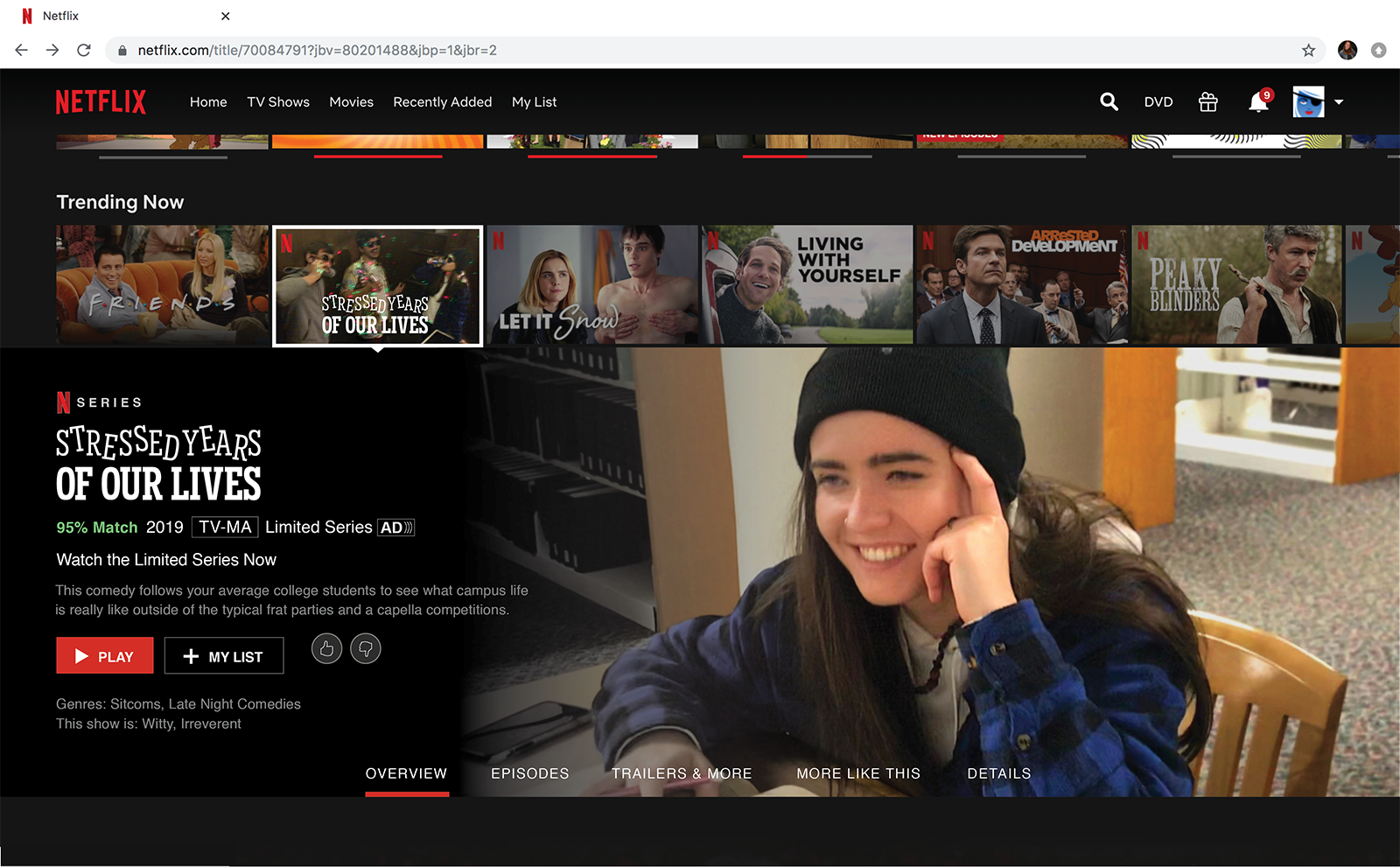This screenshot has width=1400, height=867.
Task: Click the address bar URL
Action: (x=317, y=50)
